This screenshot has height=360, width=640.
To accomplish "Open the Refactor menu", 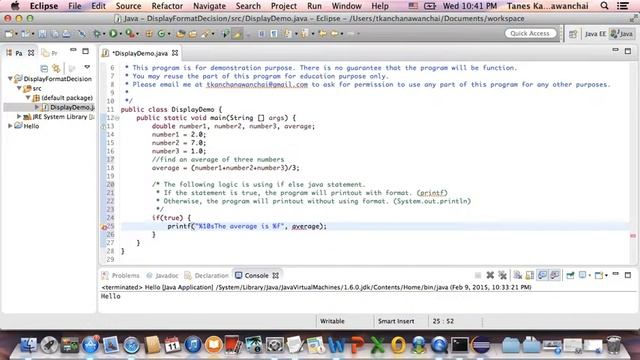I will 167,6.
